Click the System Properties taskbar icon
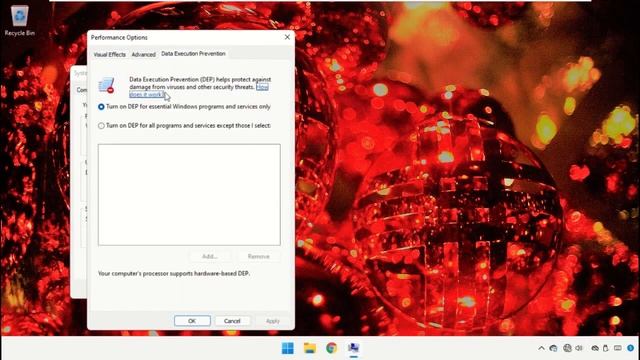Image resolution: width=640 pixels, height=360 pixels. pyautogui.click(x=353, y=348)
